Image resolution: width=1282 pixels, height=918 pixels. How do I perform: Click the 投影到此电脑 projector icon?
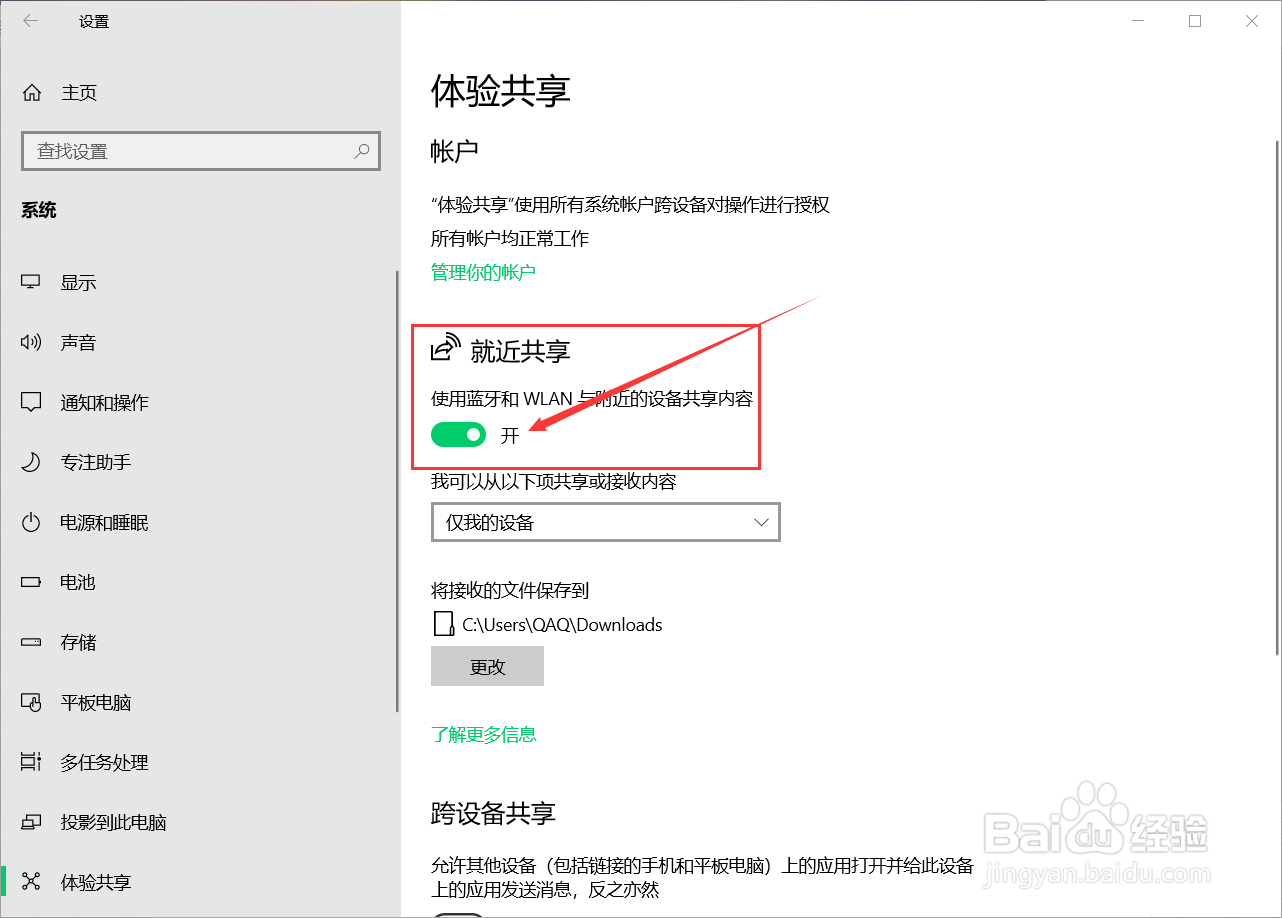coord(31,823)
